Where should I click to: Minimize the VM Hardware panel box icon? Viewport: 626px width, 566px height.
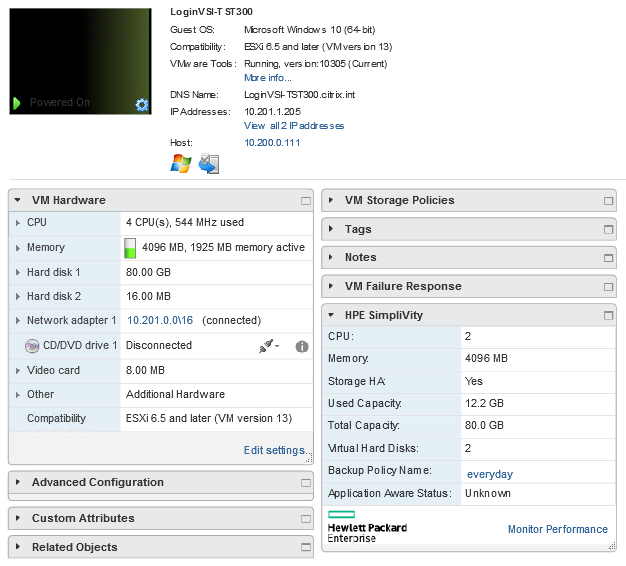pos(306,201)
